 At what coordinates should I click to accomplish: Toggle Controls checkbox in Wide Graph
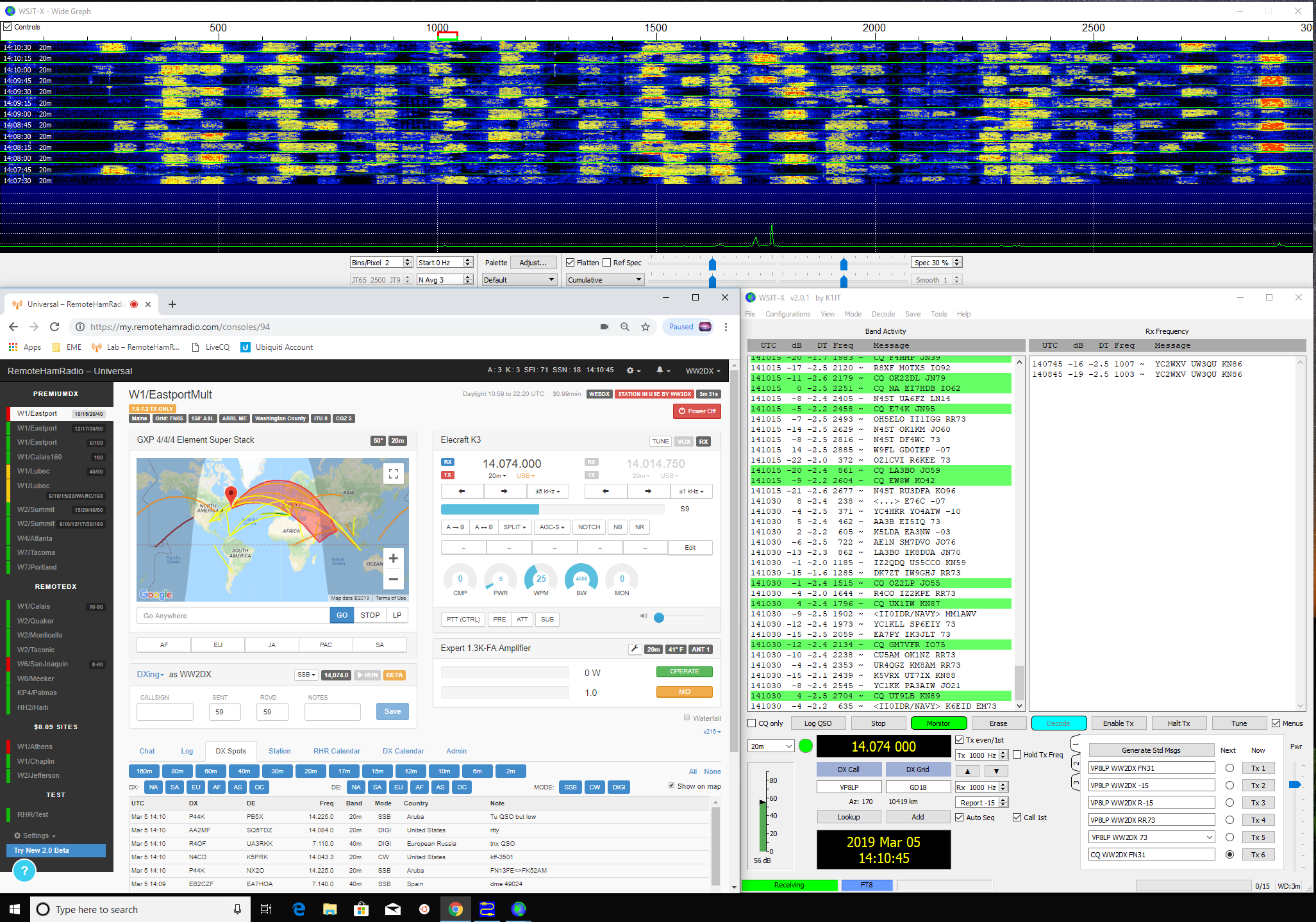point(8,27)
